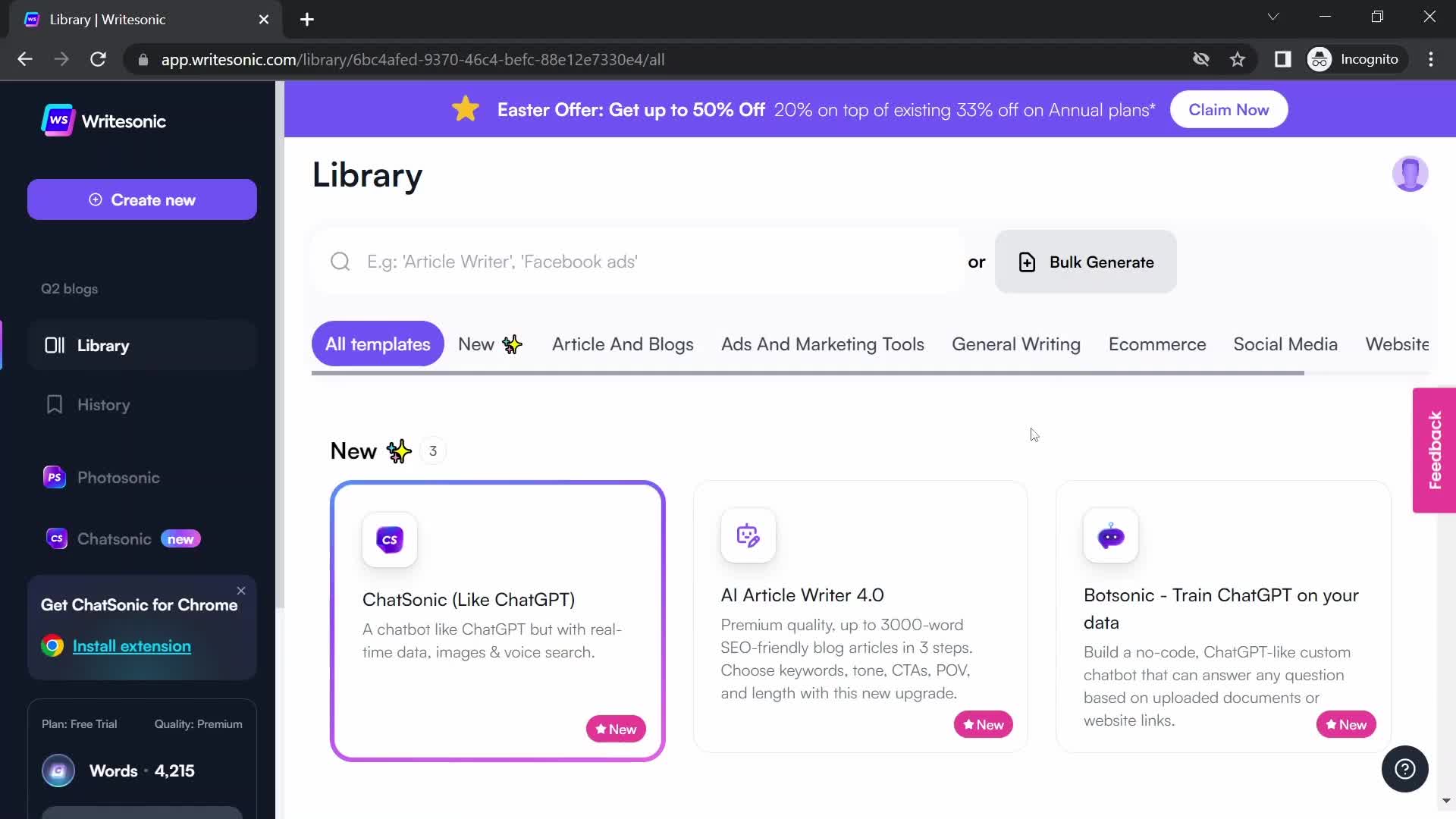Click the Install extension Chrome link

coord(132,646)
